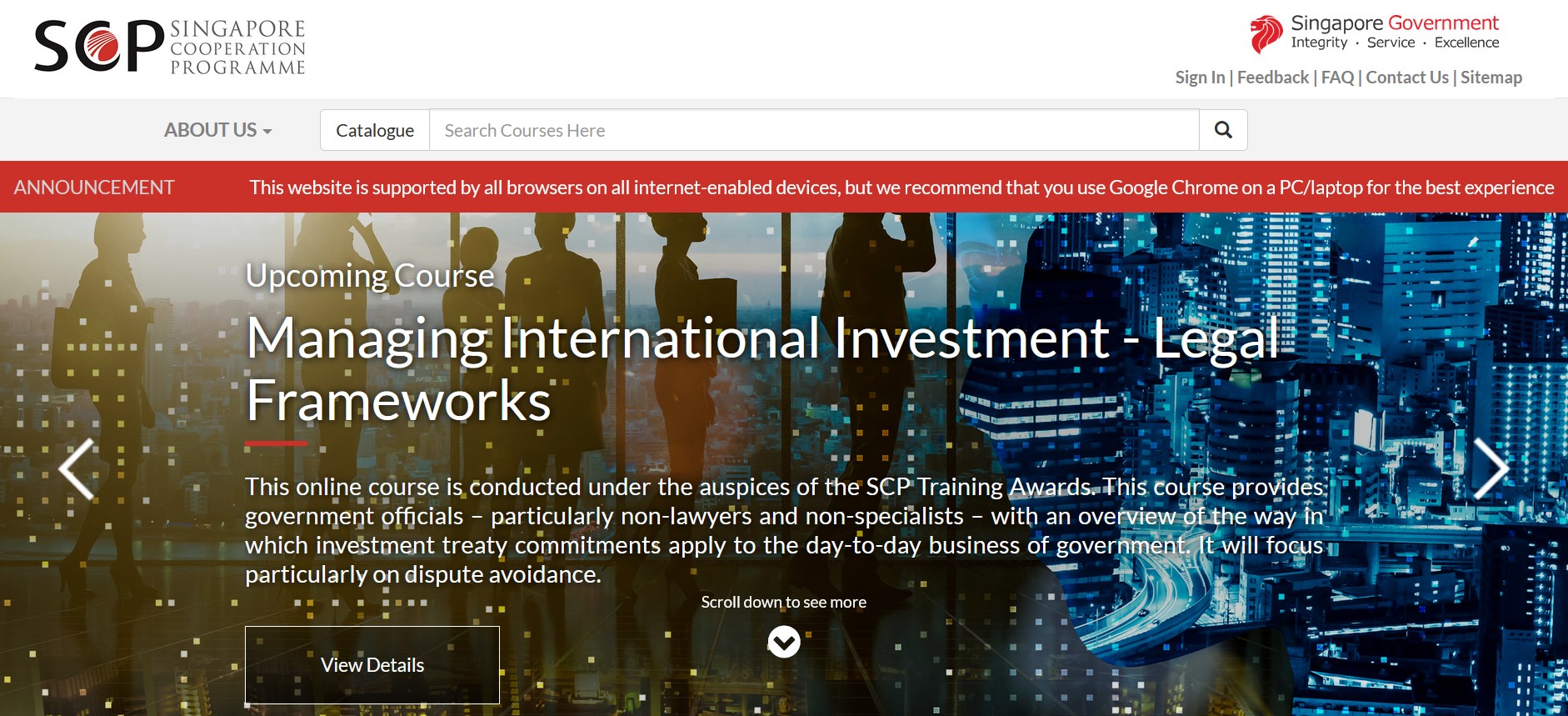
Task: Open the Contact Us link
Action: [1407, 78]
